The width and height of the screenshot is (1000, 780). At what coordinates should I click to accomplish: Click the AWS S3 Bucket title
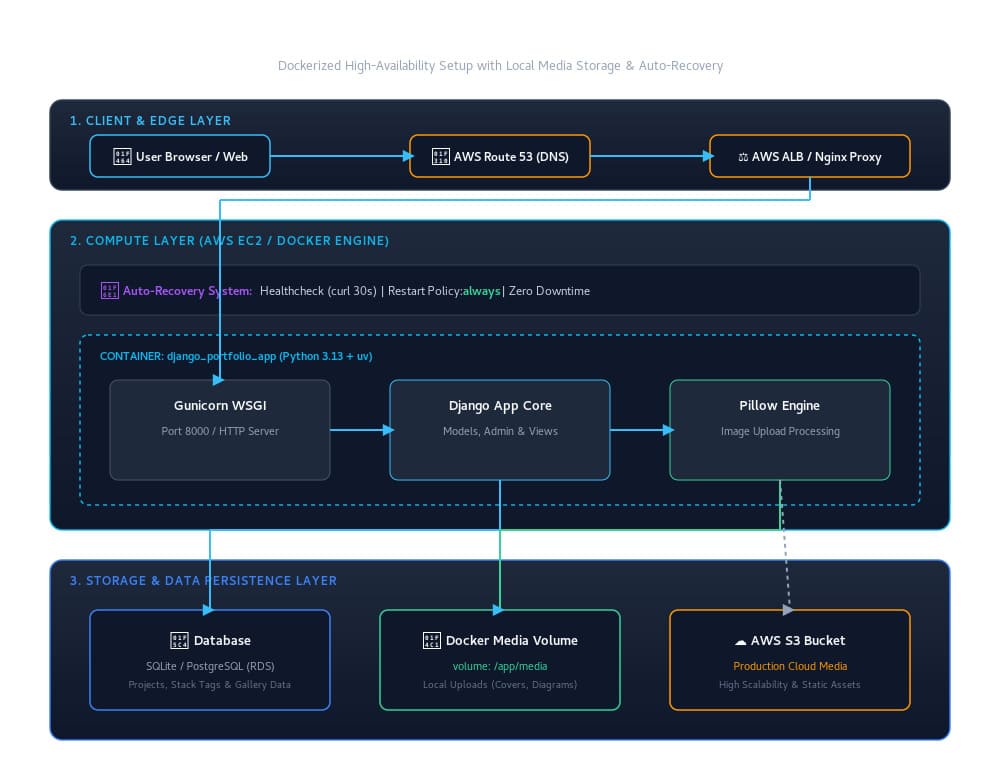798,640
